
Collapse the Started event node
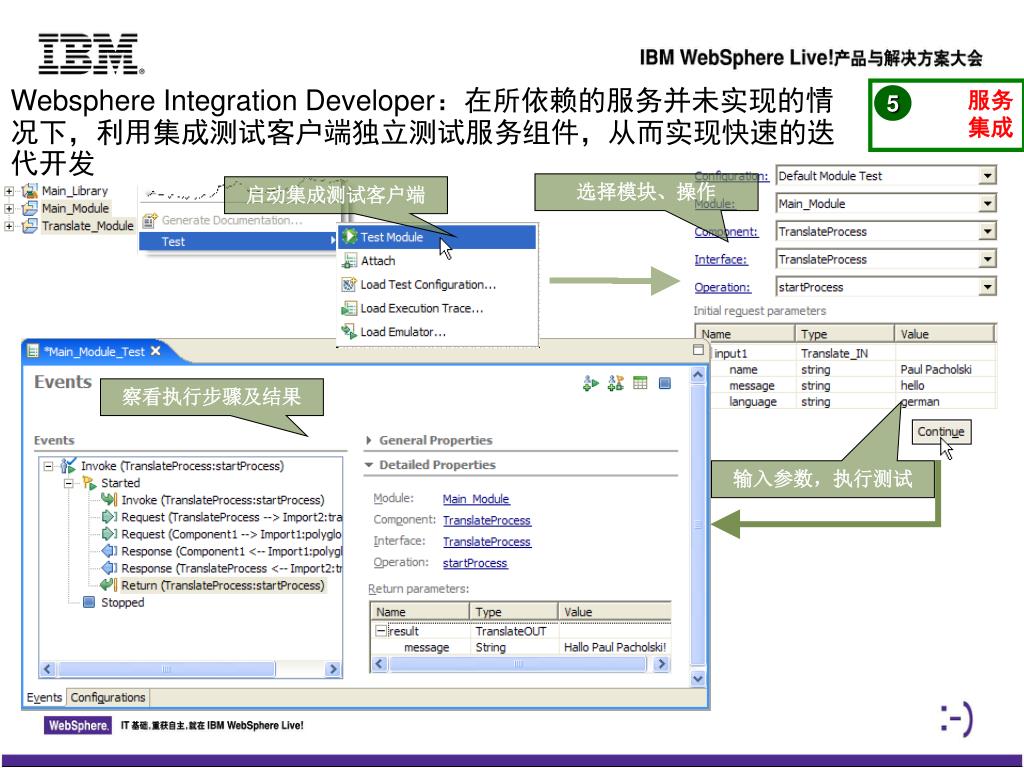tap(69, 483)
